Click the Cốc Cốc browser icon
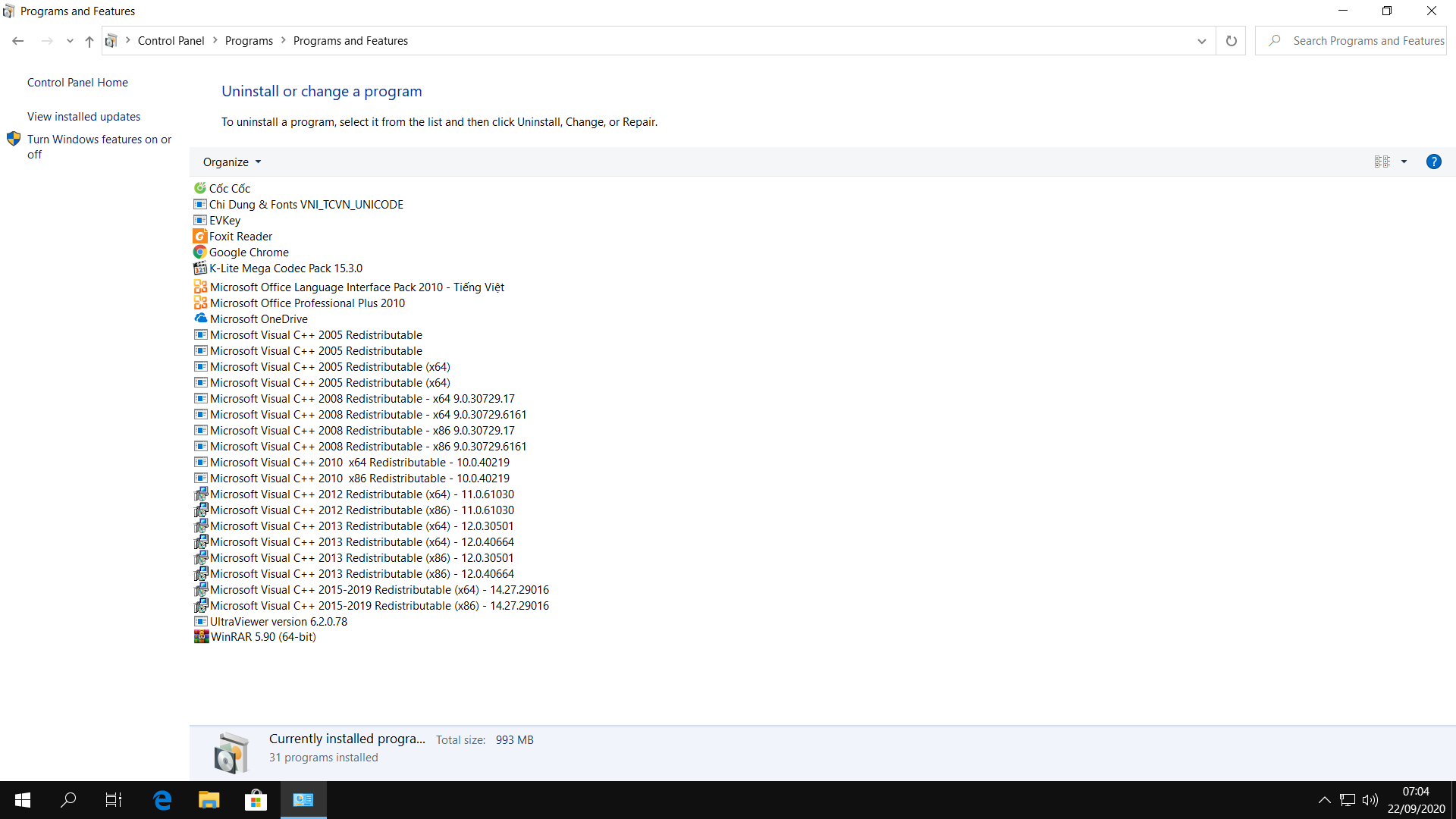 tap(200, 188)
